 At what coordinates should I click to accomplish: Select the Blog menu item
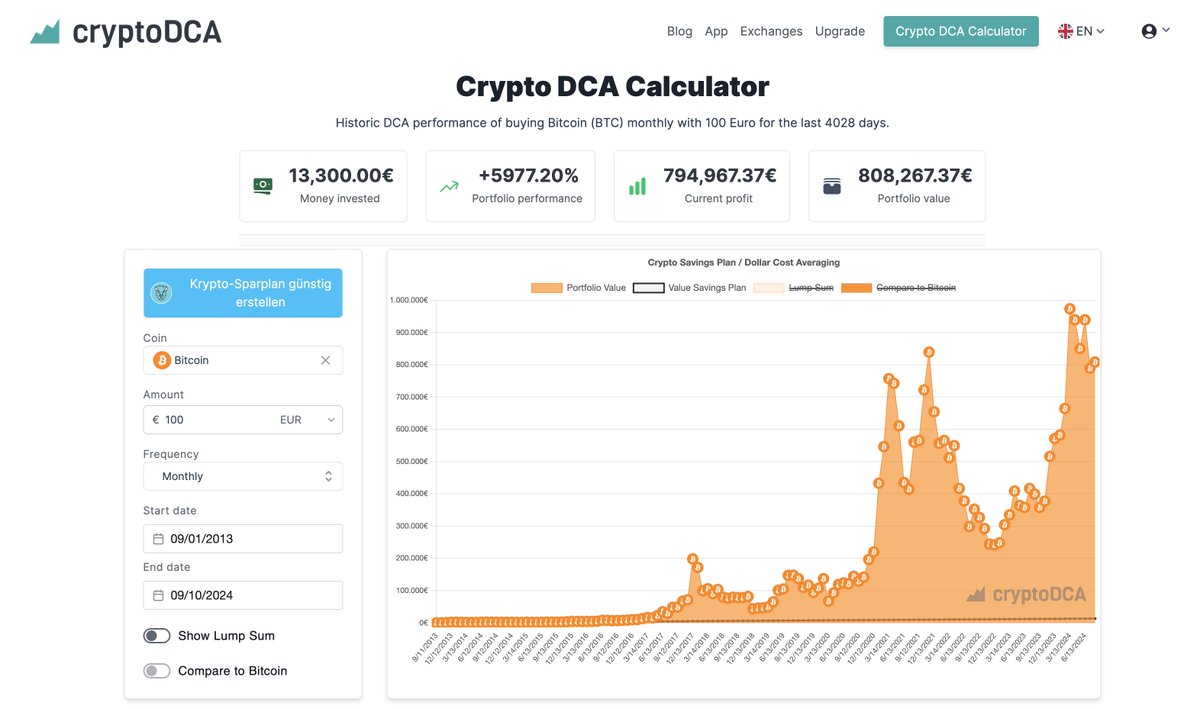(680, 31)
